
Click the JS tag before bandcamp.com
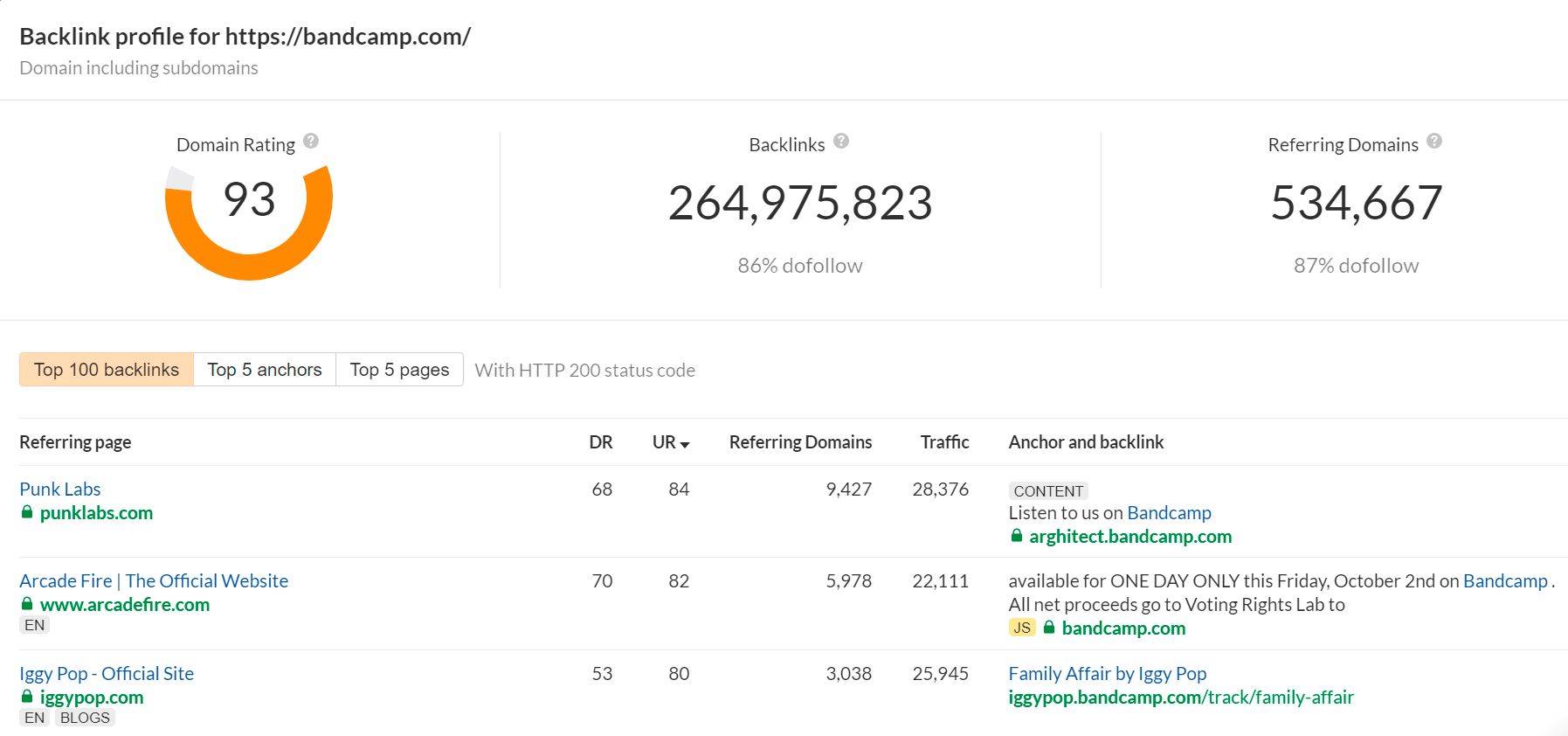[1022, 628]
